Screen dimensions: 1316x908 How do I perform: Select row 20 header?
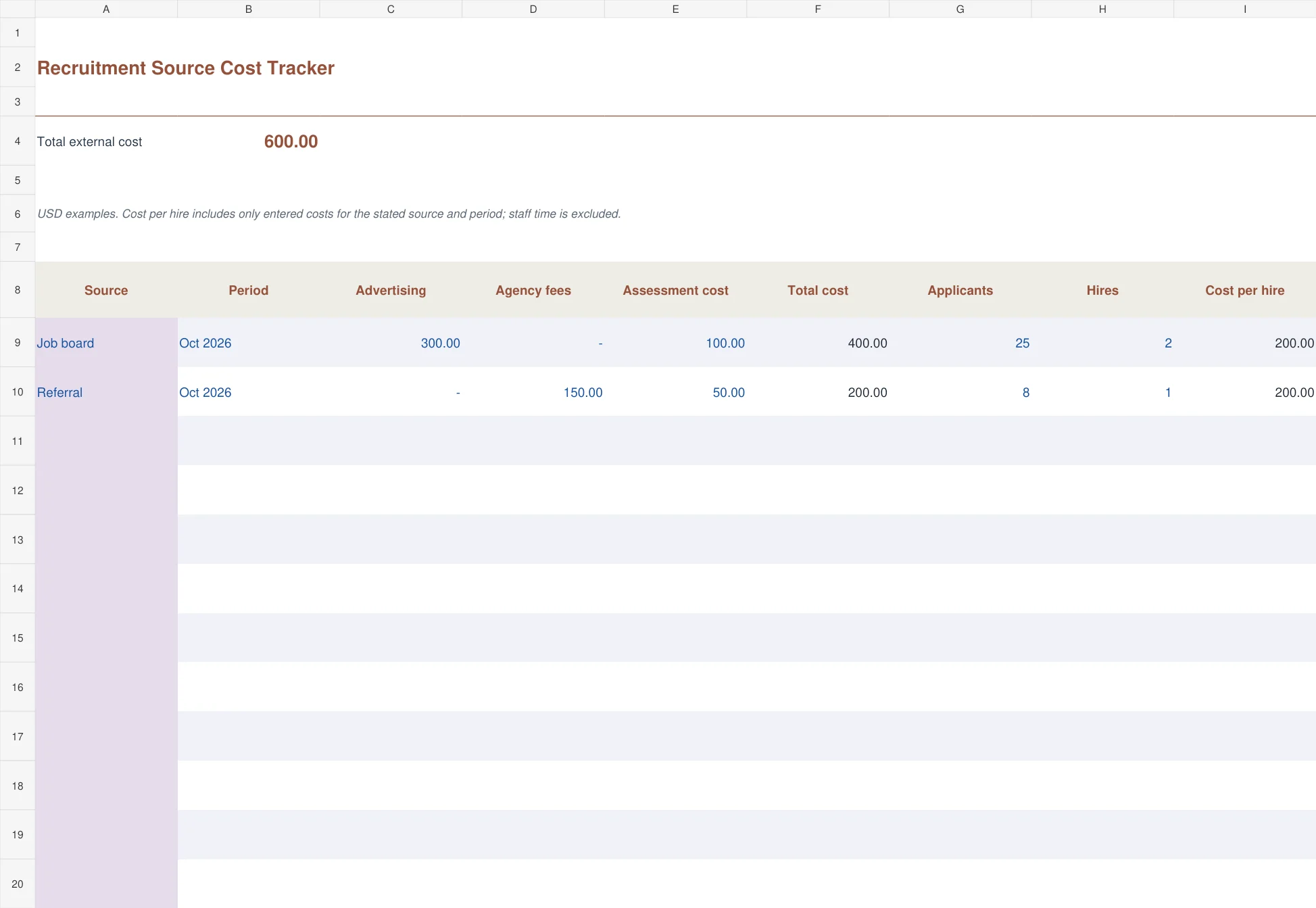coord(18,884)
